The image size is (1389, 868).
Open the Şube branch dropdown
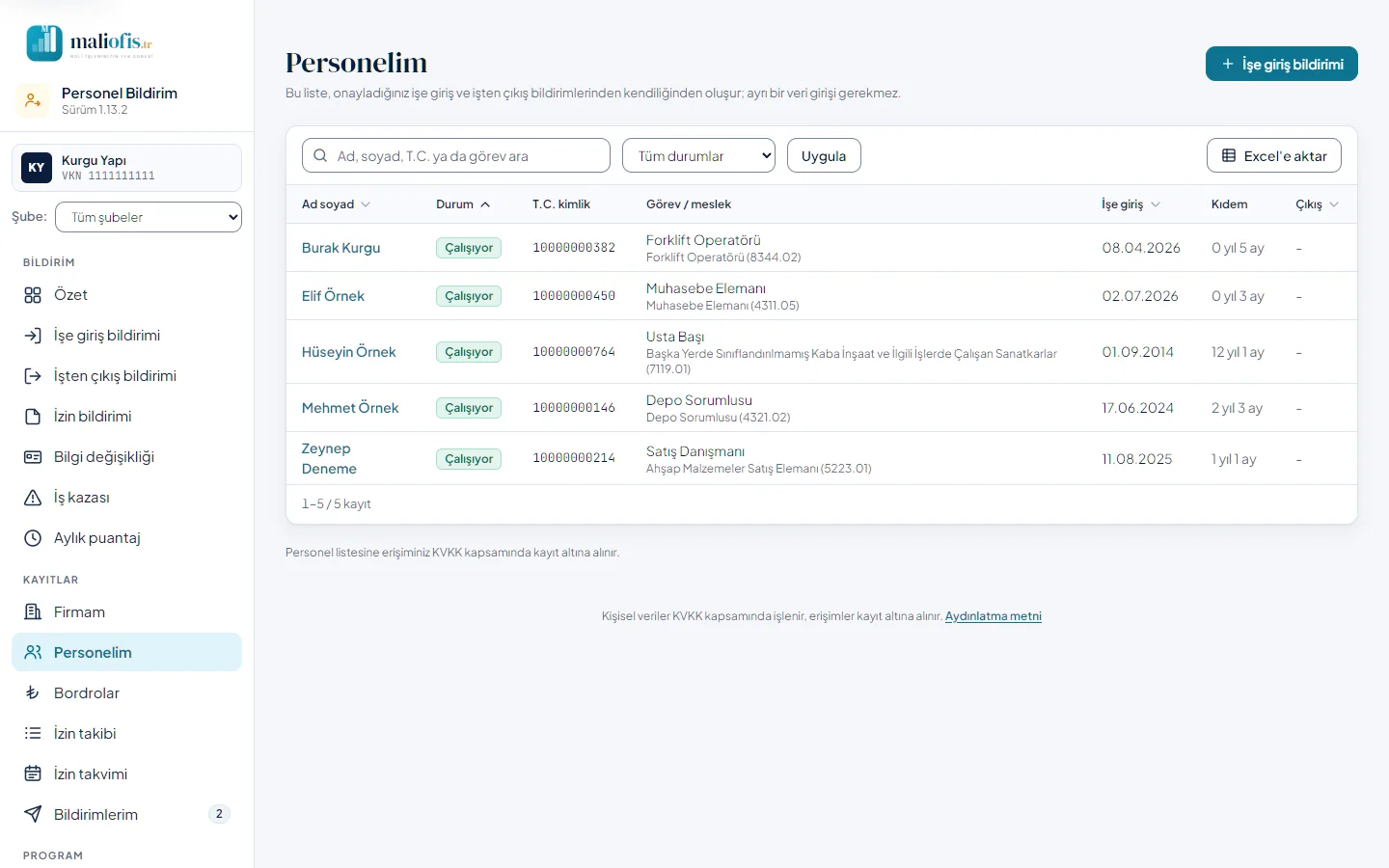(149, 217)
